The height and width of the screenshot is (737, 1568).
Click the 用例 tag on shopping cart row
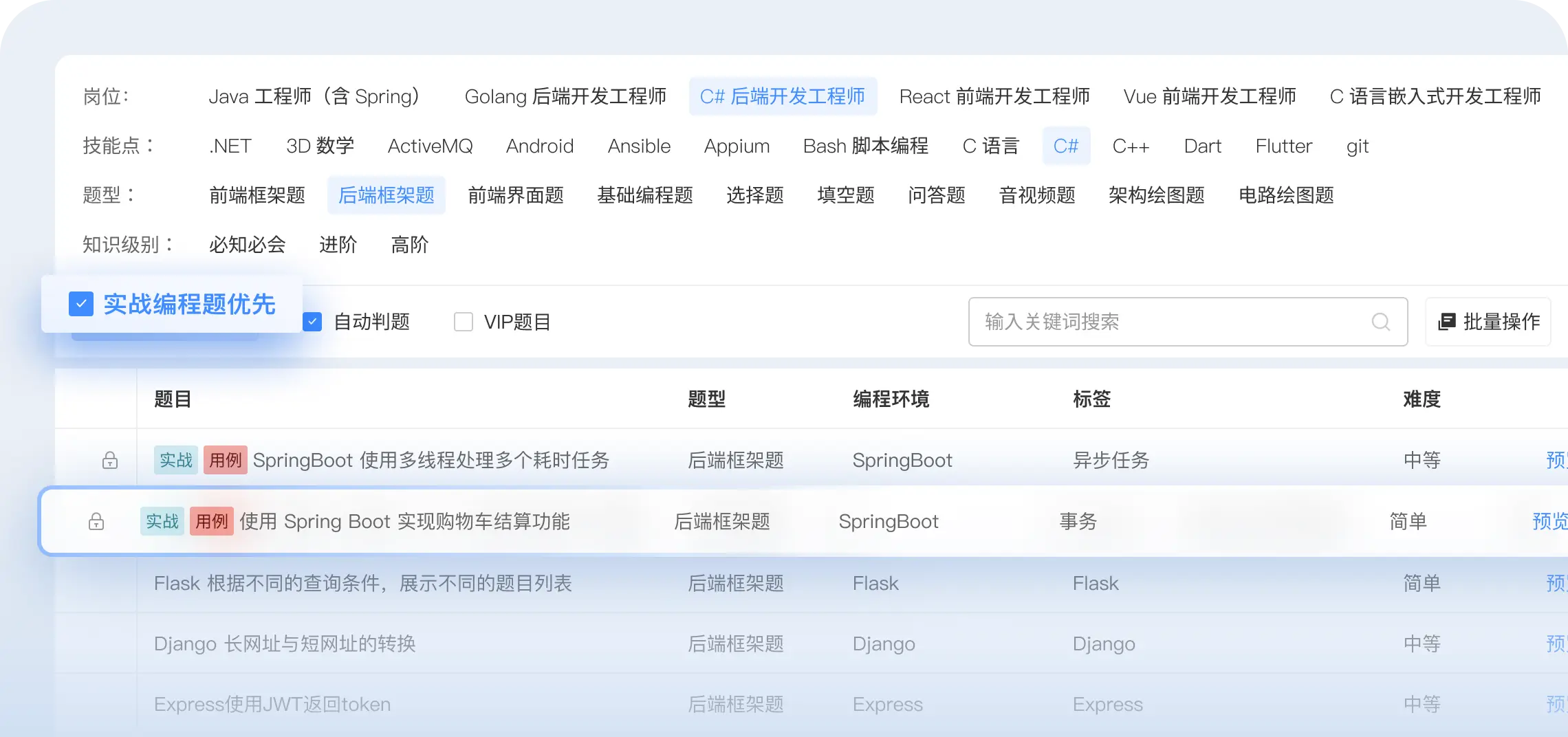(x=211, y=522)
